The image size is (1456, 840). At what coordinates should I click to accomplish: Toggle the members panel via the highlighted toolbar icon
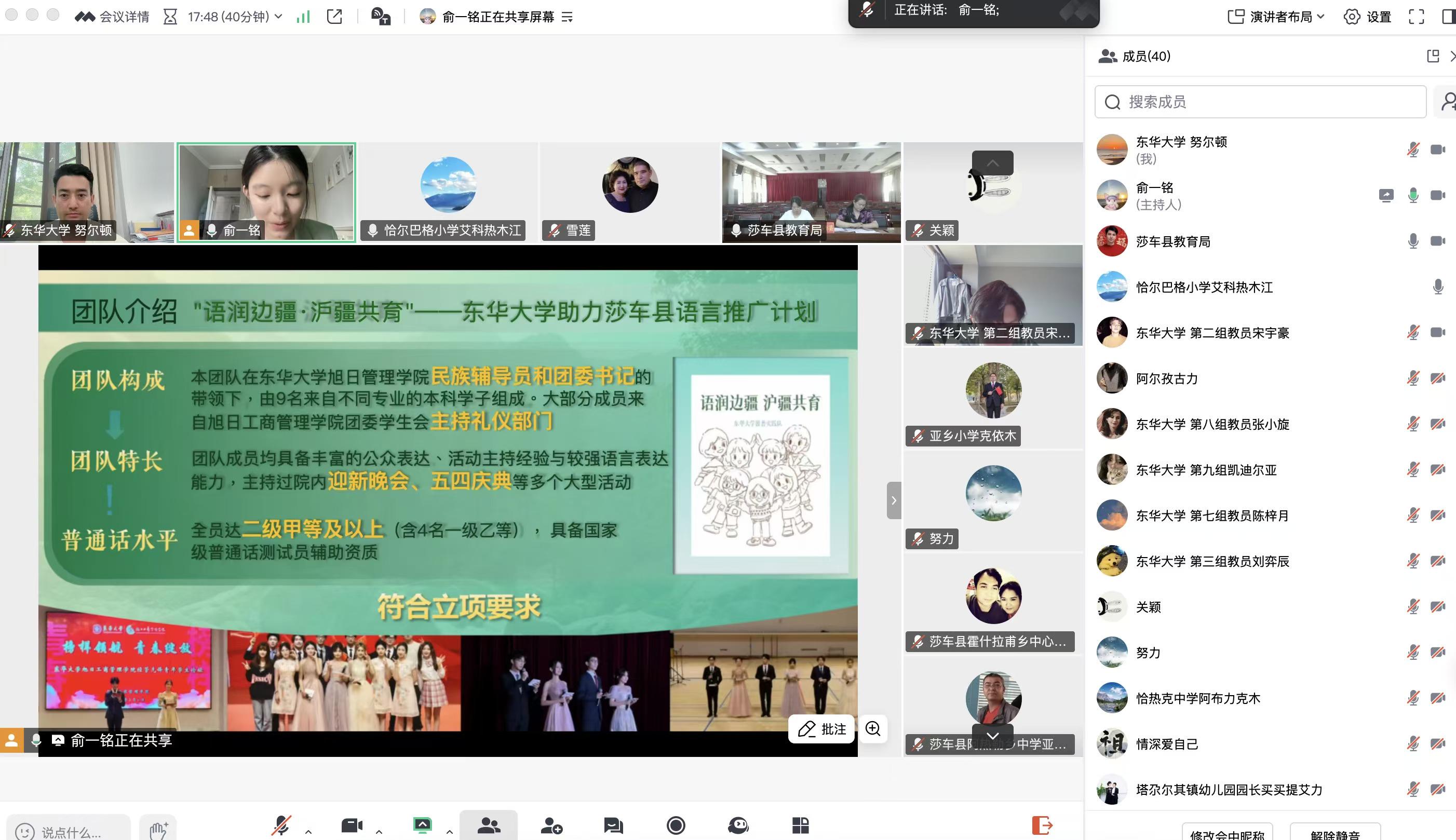489,825
